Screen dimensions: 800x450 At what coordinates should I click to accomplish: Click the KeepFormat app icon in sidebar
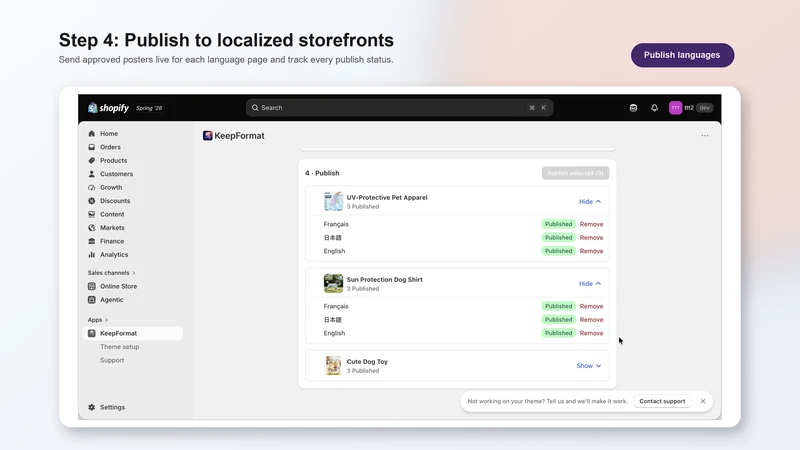92,333
